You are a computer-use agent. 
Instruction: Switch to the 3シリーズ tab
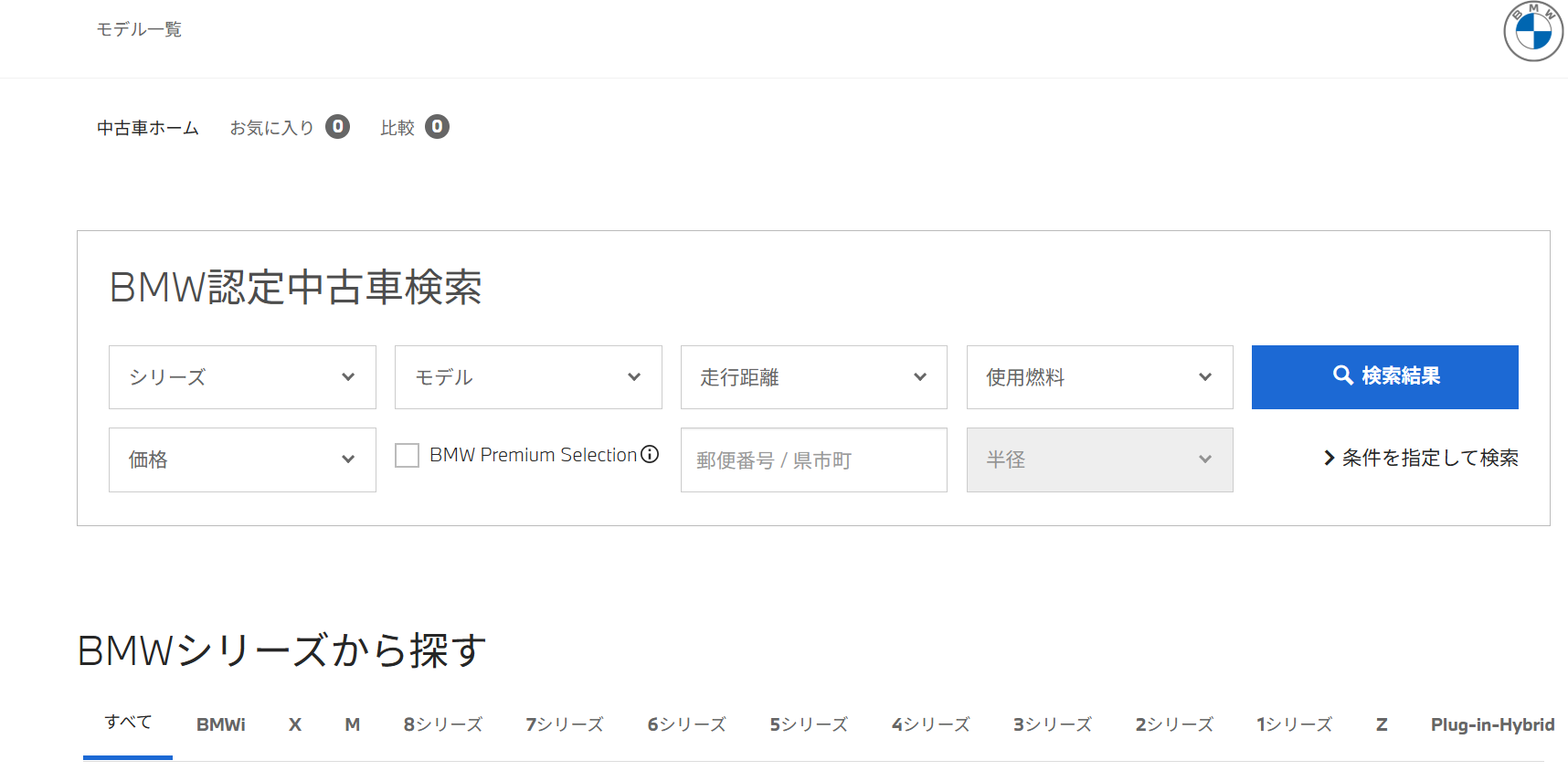(x=1053, y=724)
